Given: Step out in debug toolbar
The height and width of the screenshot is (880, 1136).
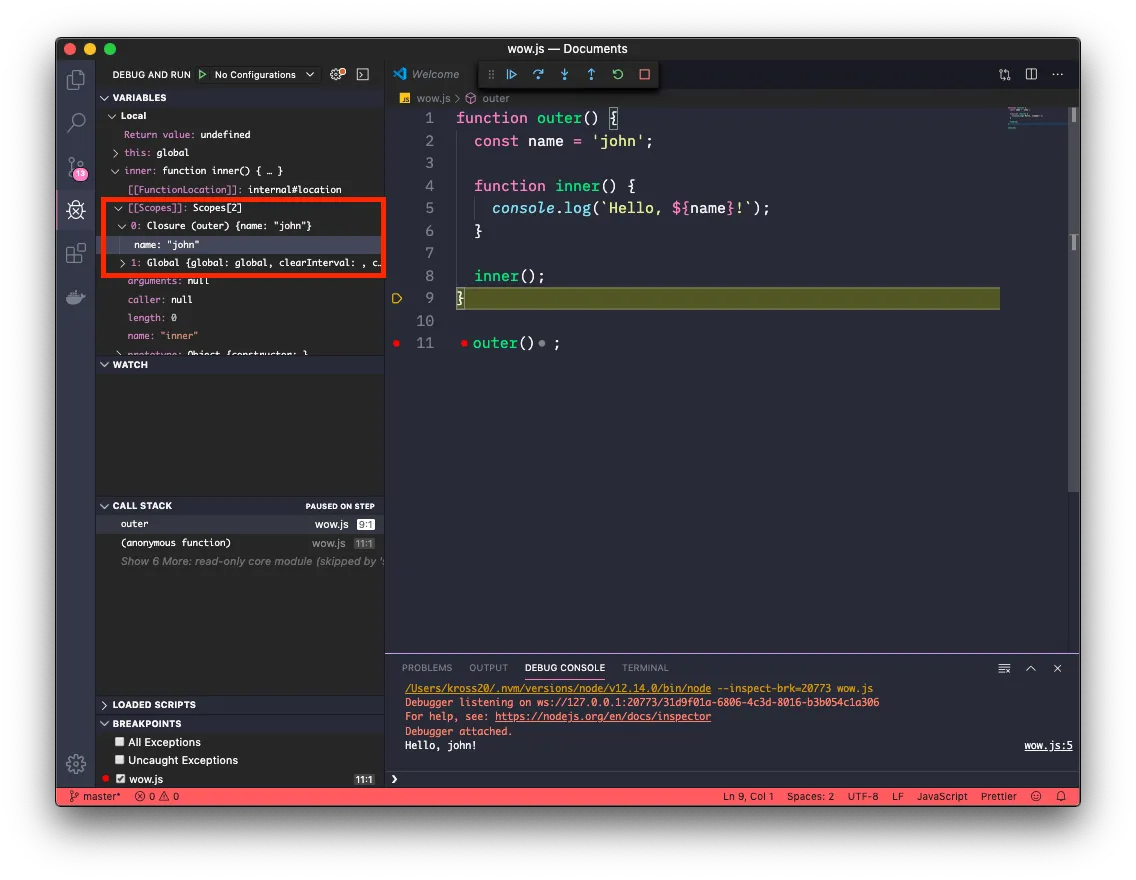Looking at the screenshot, I should coord(591,74).
